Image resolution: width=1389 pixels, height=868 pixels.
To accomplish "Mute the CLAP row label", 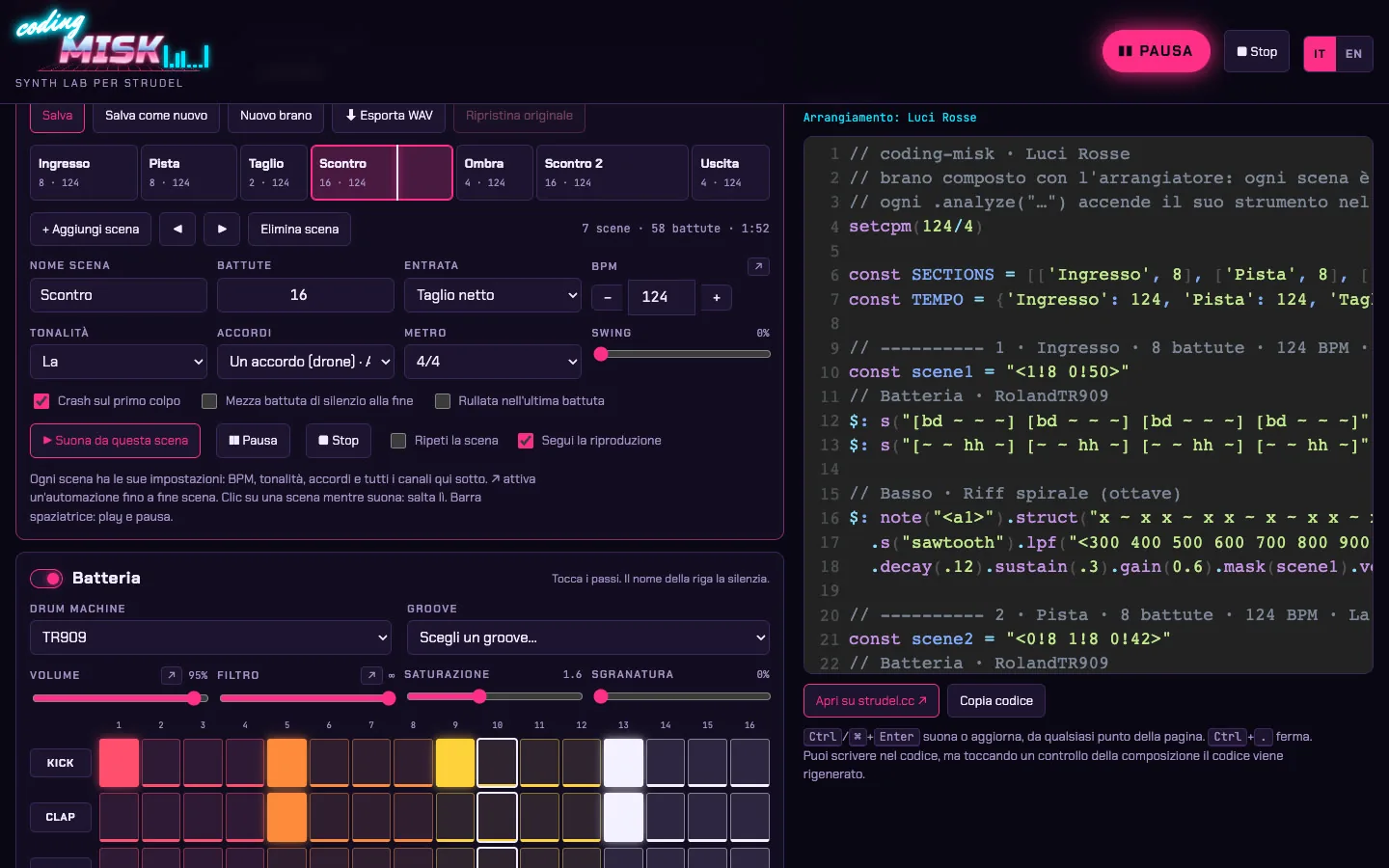I will (x=61, y=817).
